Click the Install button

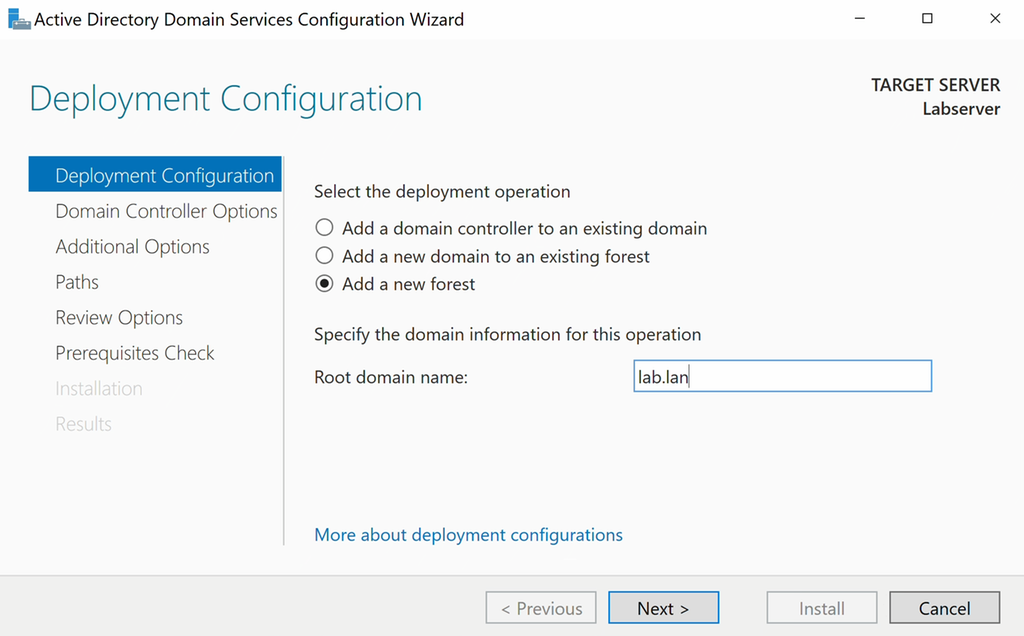(822, 608)
